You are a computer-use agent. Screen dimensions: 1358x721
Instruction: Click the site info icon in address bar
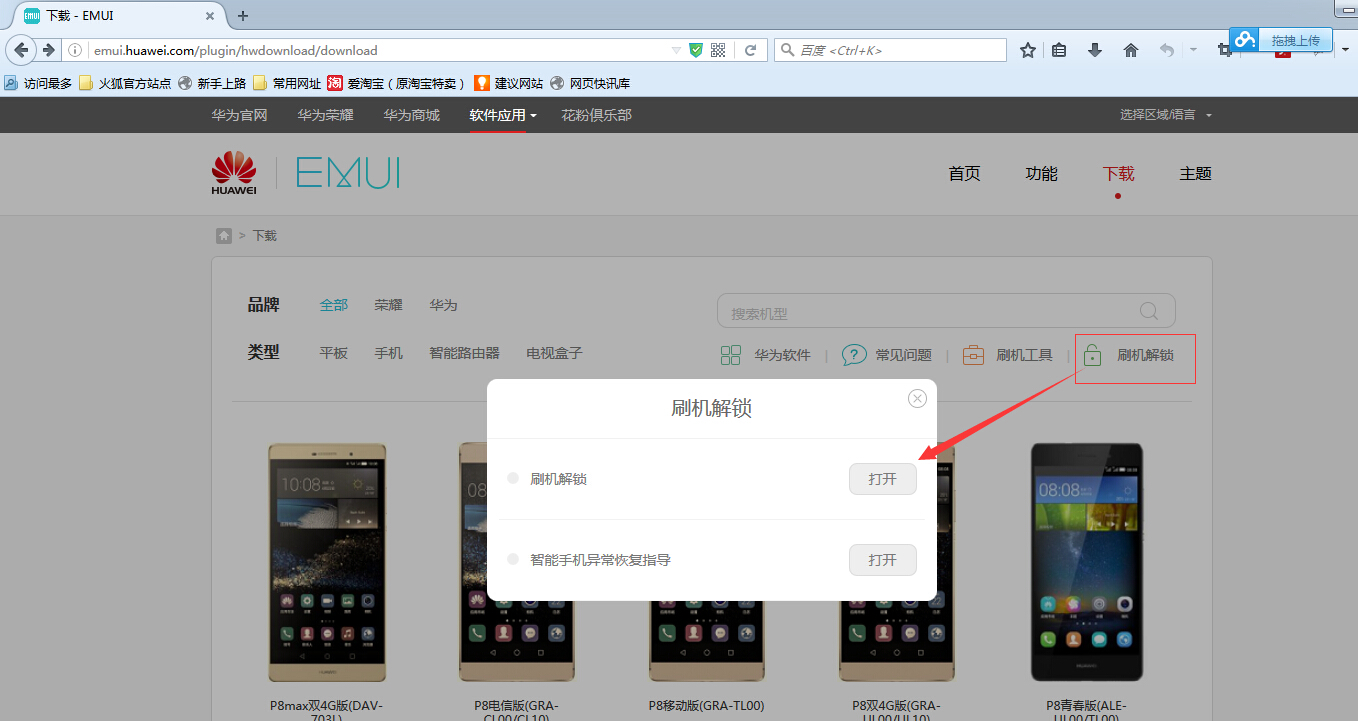(75, 50)
